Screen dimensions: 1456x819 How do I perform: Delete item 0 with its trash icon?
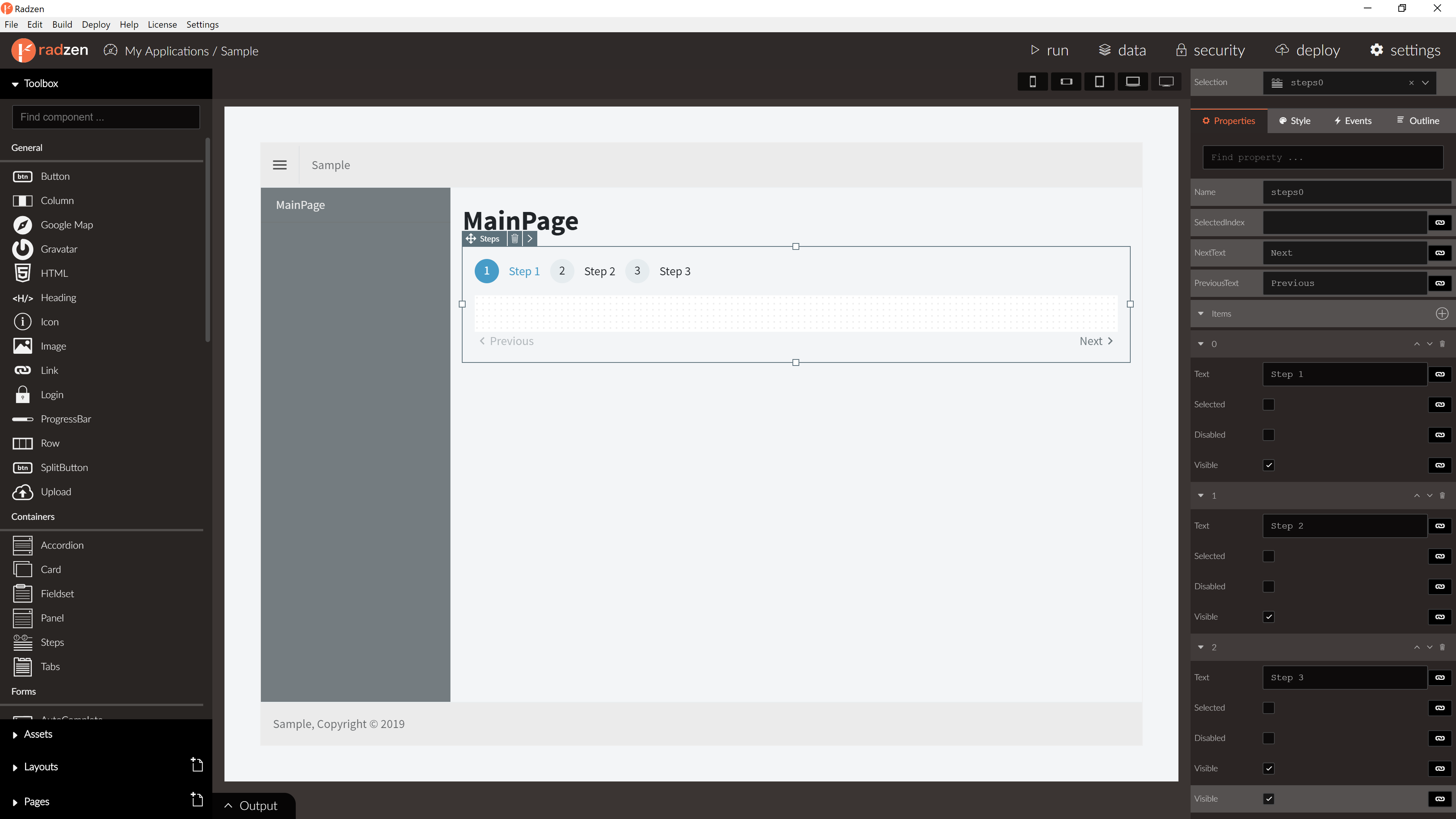point(1442,344)
